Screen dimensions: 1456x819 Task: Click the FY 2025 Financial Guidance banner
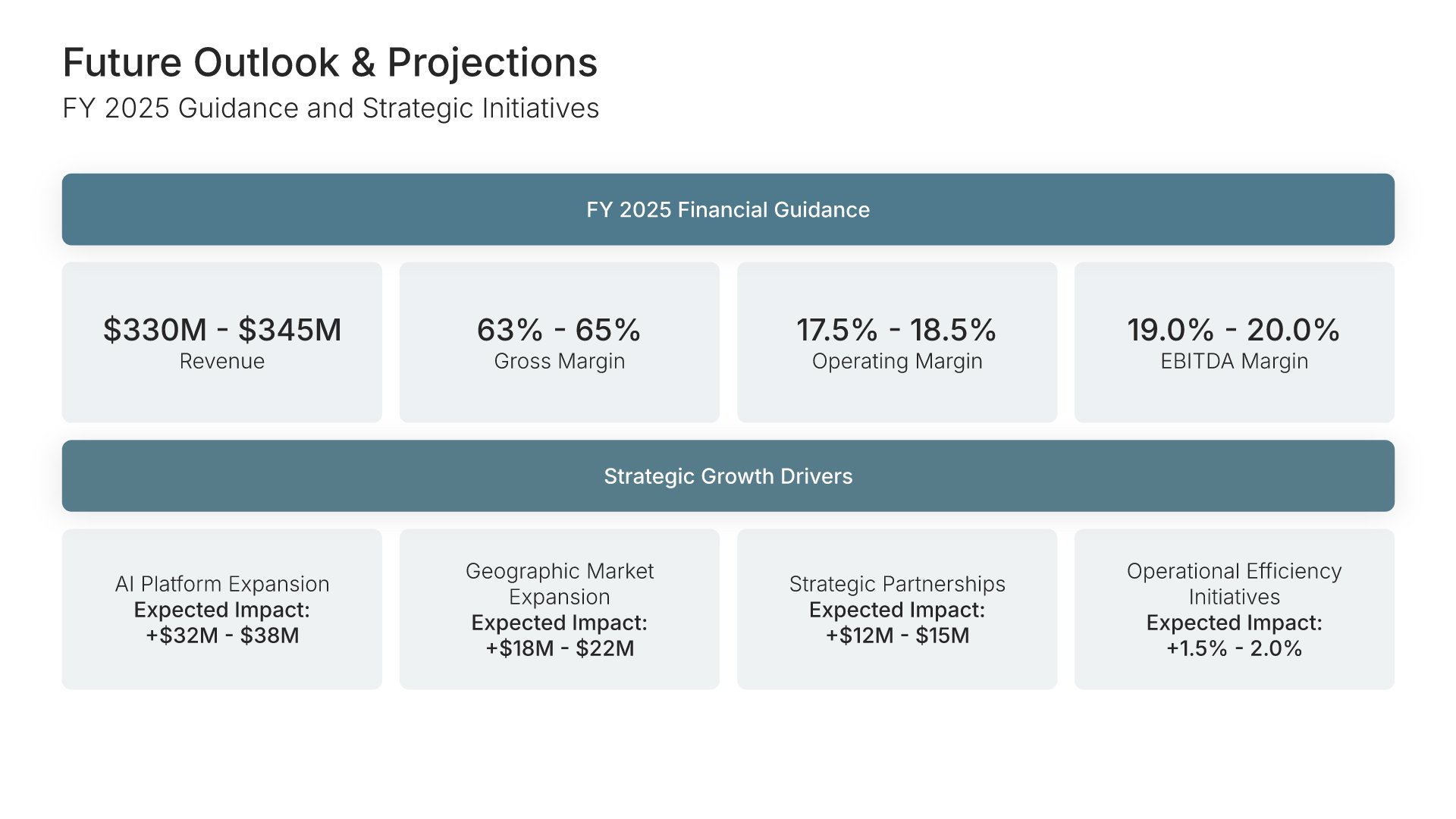[x=728, y=209]
